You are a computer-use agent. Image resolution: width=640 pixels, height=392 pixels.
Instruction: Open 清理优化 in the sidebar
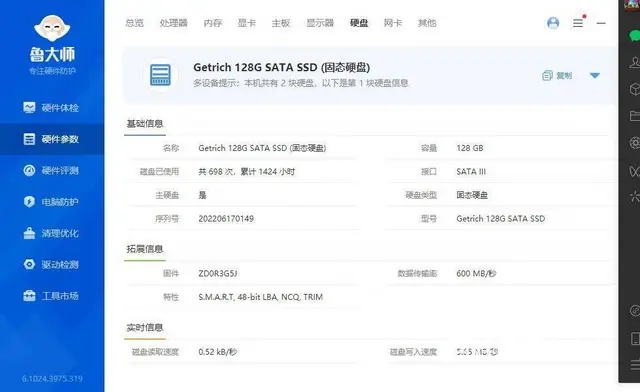[x=51, y=233]
